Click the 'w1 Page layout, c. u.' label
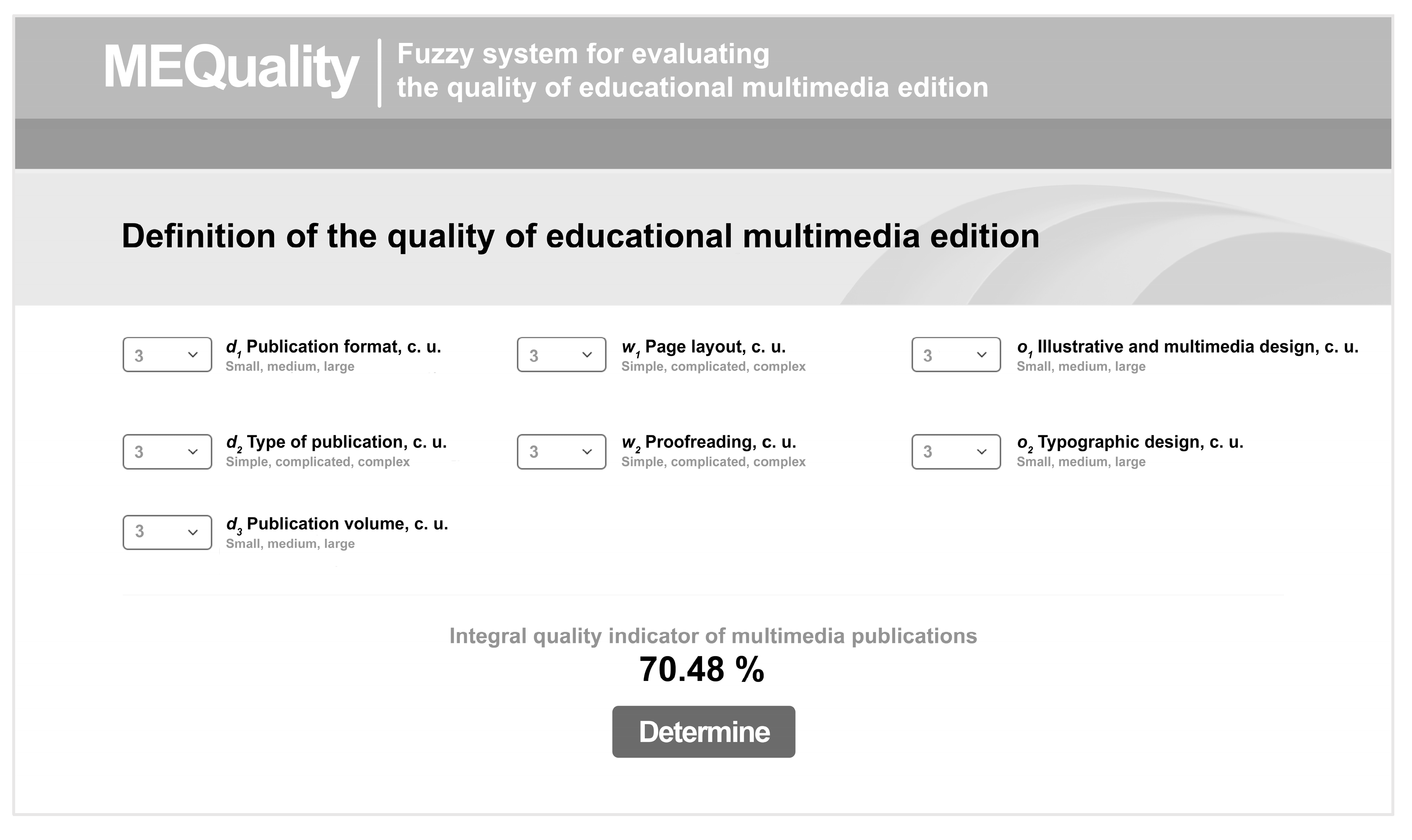 pyautogui.click(x=703, y=347)
